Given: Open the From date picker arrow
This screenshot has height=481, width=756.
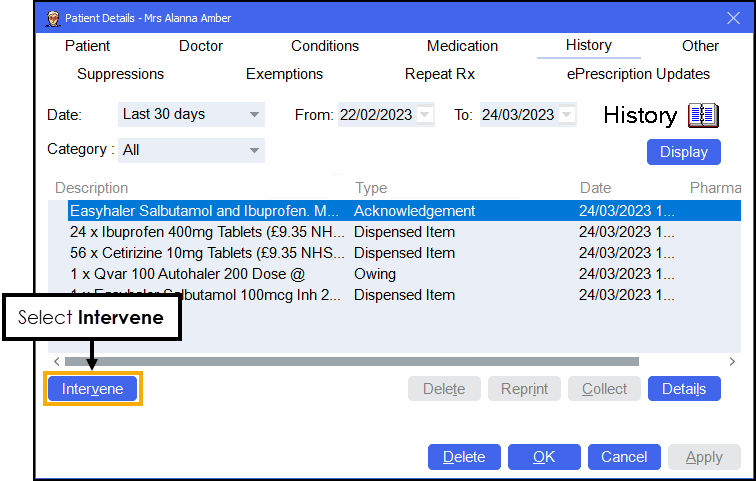Looking at the screenshot, I should [x=426, y=115].
